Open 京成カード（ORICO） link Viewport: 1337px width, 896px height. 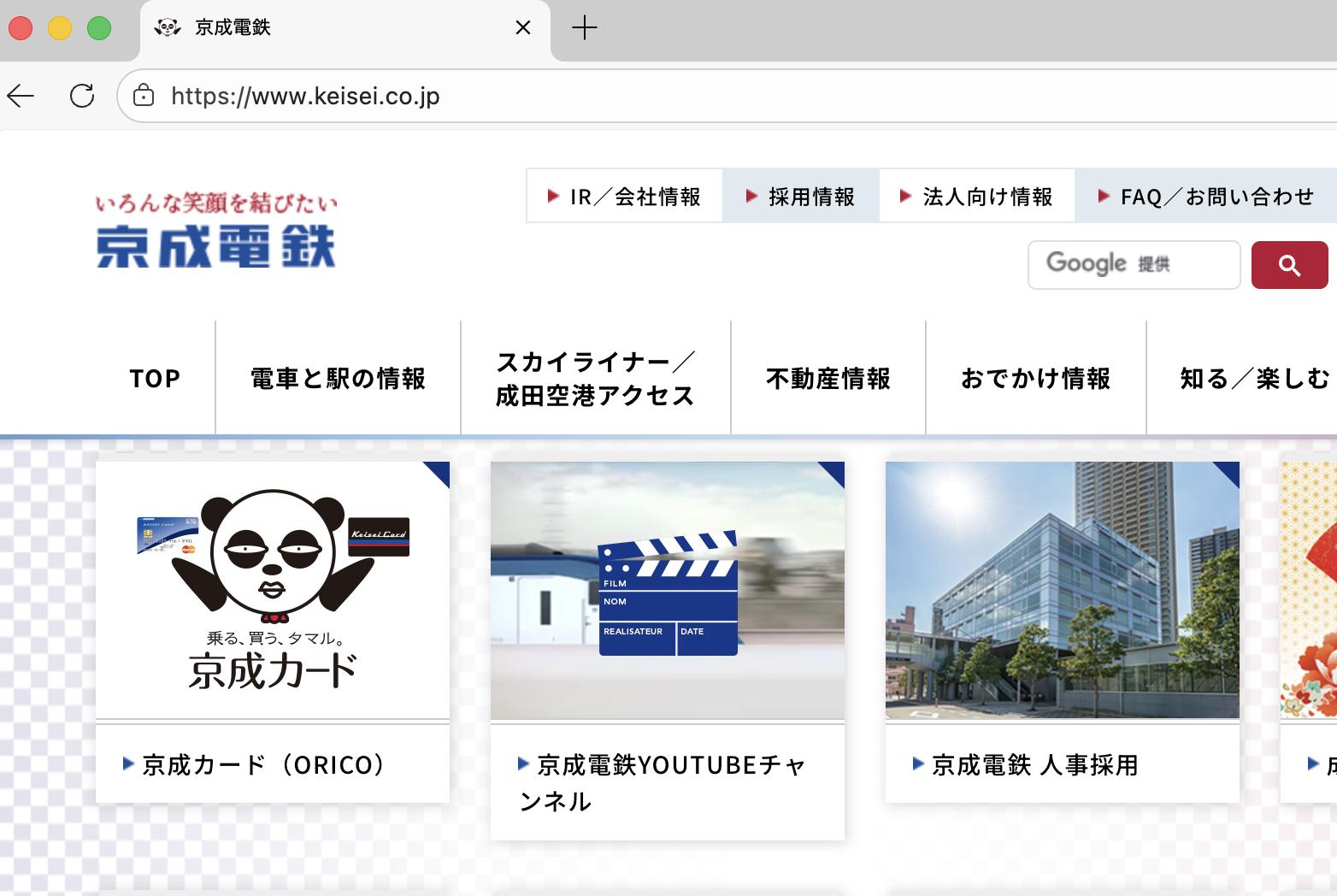pos(264,764)
